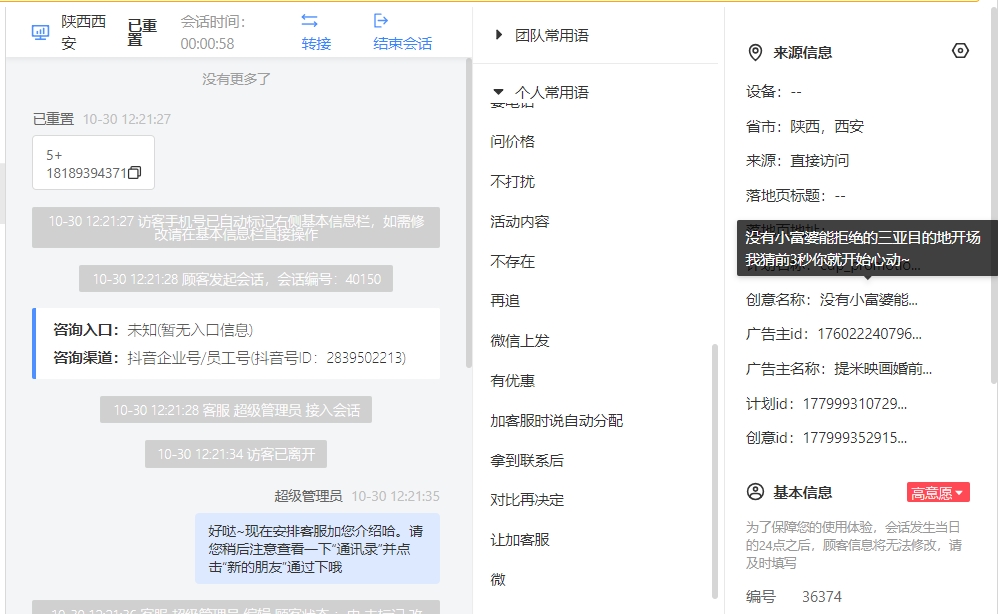
Task: Select the 拿到联系后 quick phrase
Action: (x=527, y=460)
